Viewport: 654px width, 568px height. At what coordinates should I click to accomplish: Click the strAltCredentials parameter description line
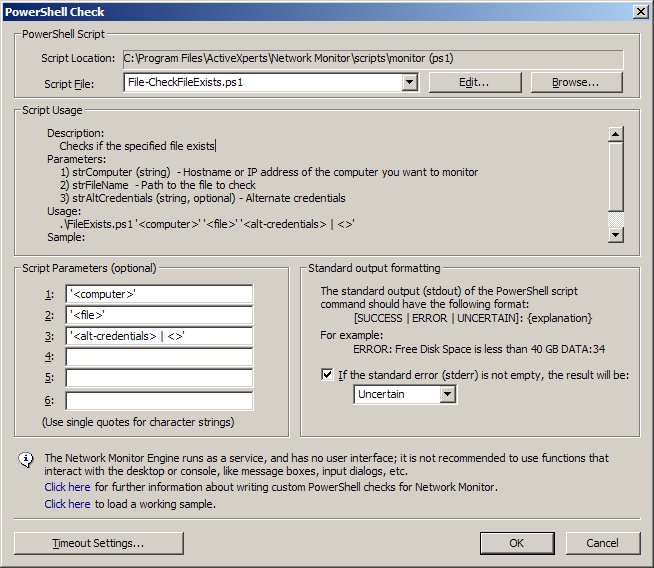pyautogui.click(x=203, y=198)
